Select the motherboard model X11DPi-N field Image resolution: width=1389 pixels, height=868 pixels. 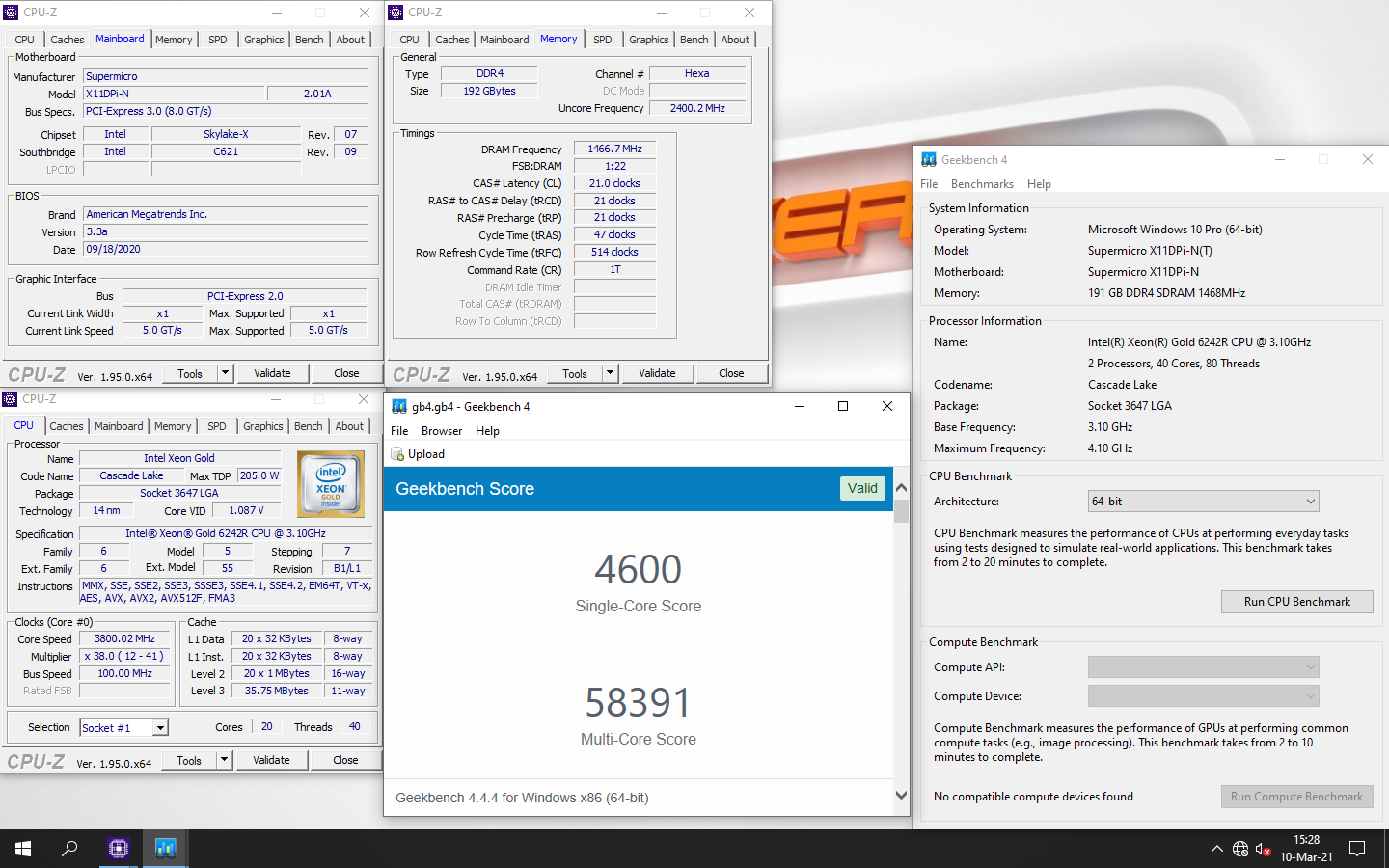pyautogui.click(x=174, y=94)
